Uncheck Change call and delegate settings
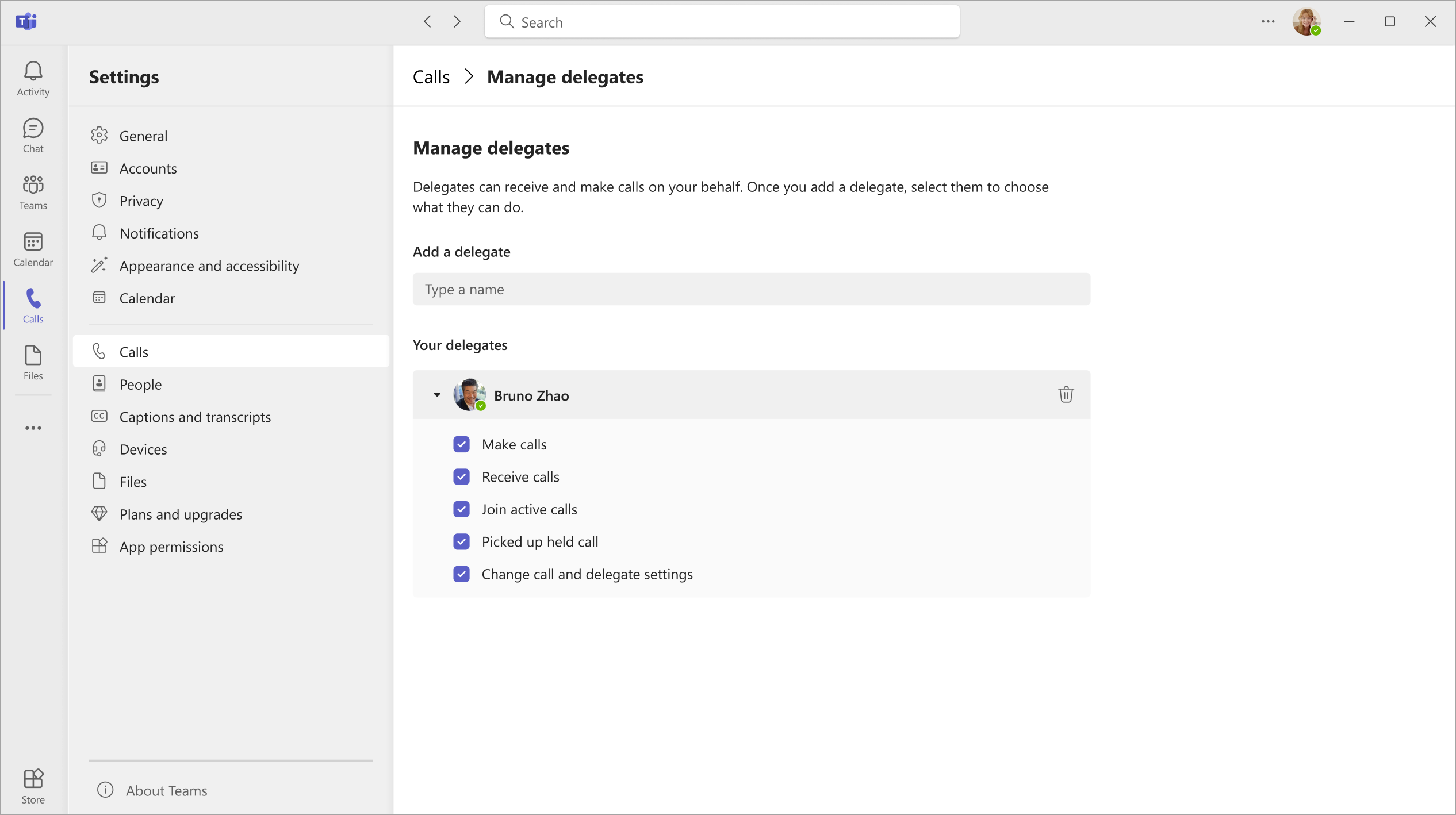Viewport: 1456px width, 815px height. (461, 573)
